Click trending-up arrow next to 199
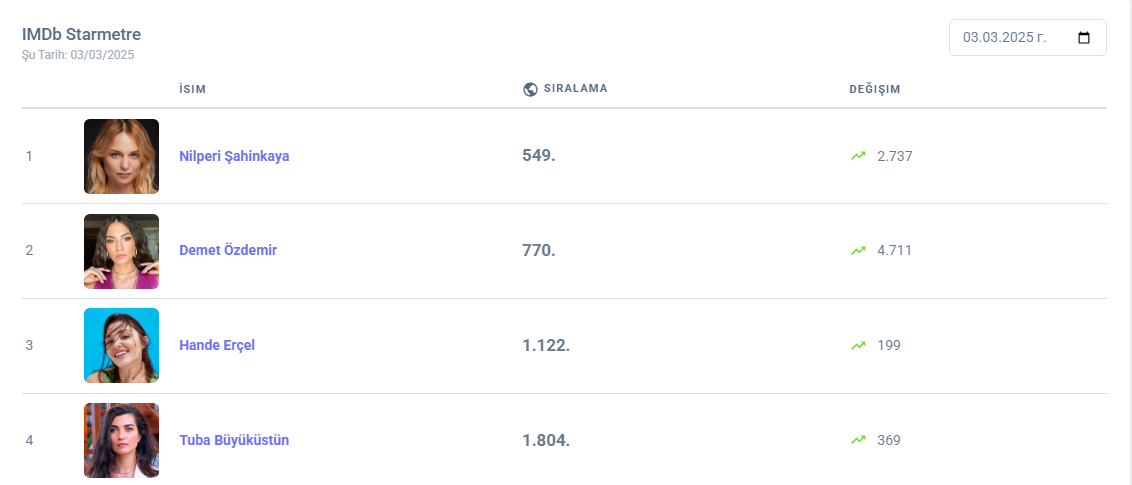The image size is (1132, 485). 858,345
